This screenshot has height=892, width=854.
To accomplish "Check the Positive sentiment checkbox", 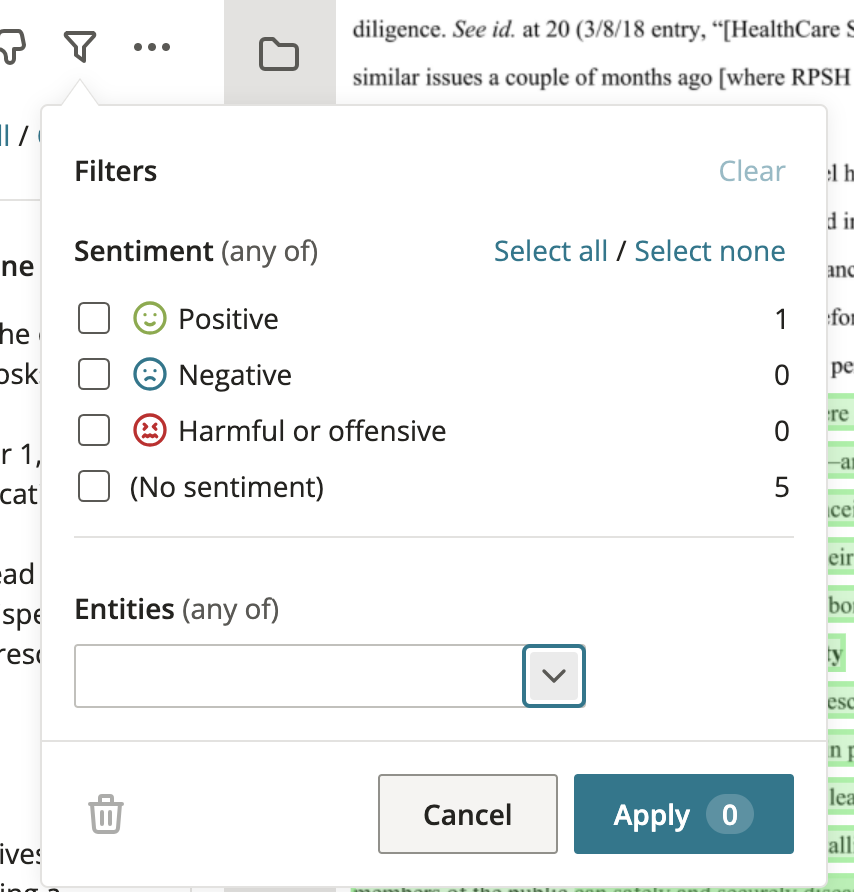I will [x=94, y=318].
